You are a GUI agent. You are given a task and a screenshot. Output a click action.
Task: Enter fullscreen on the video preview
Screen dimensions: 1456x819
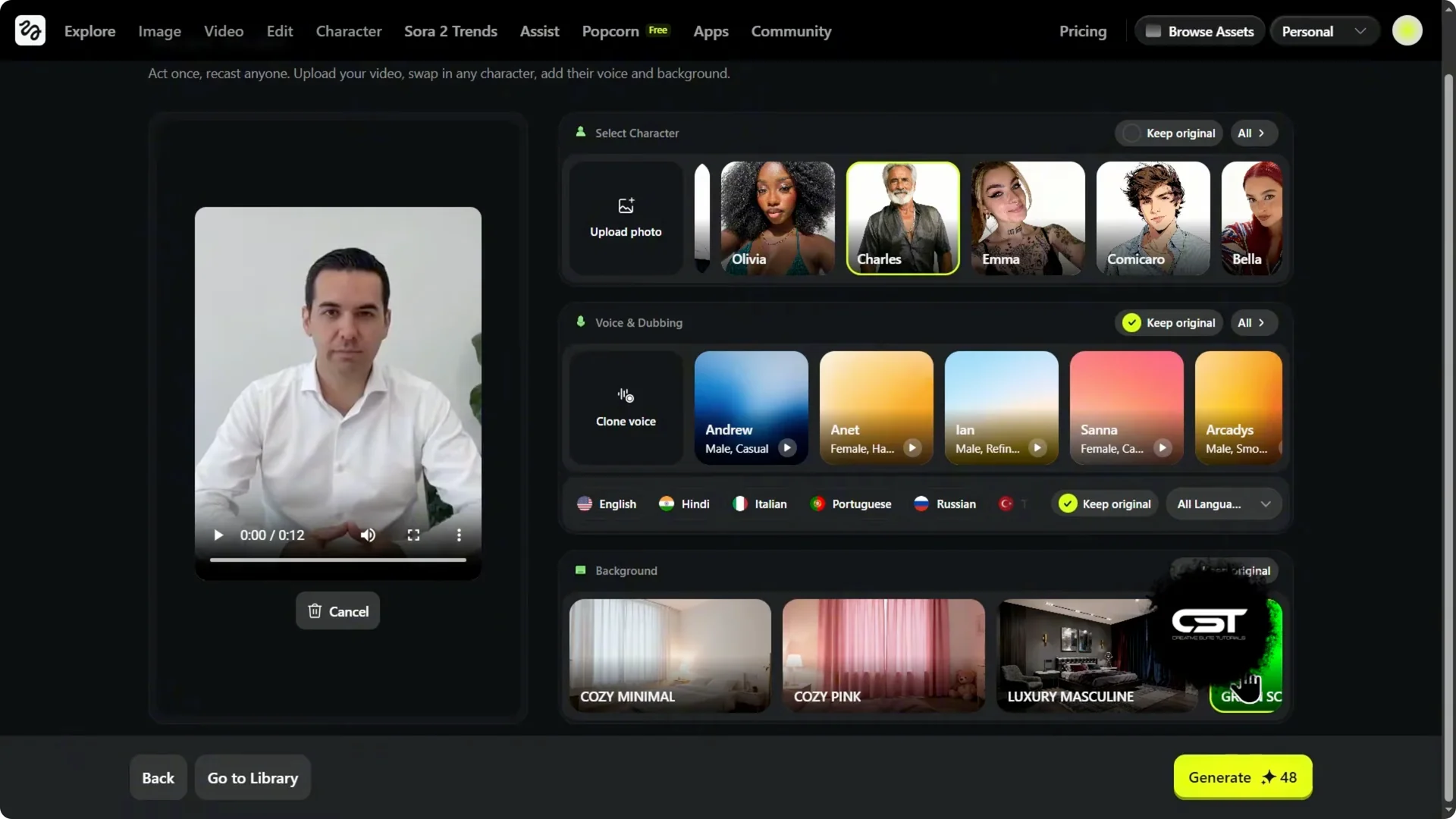point(413,535)
